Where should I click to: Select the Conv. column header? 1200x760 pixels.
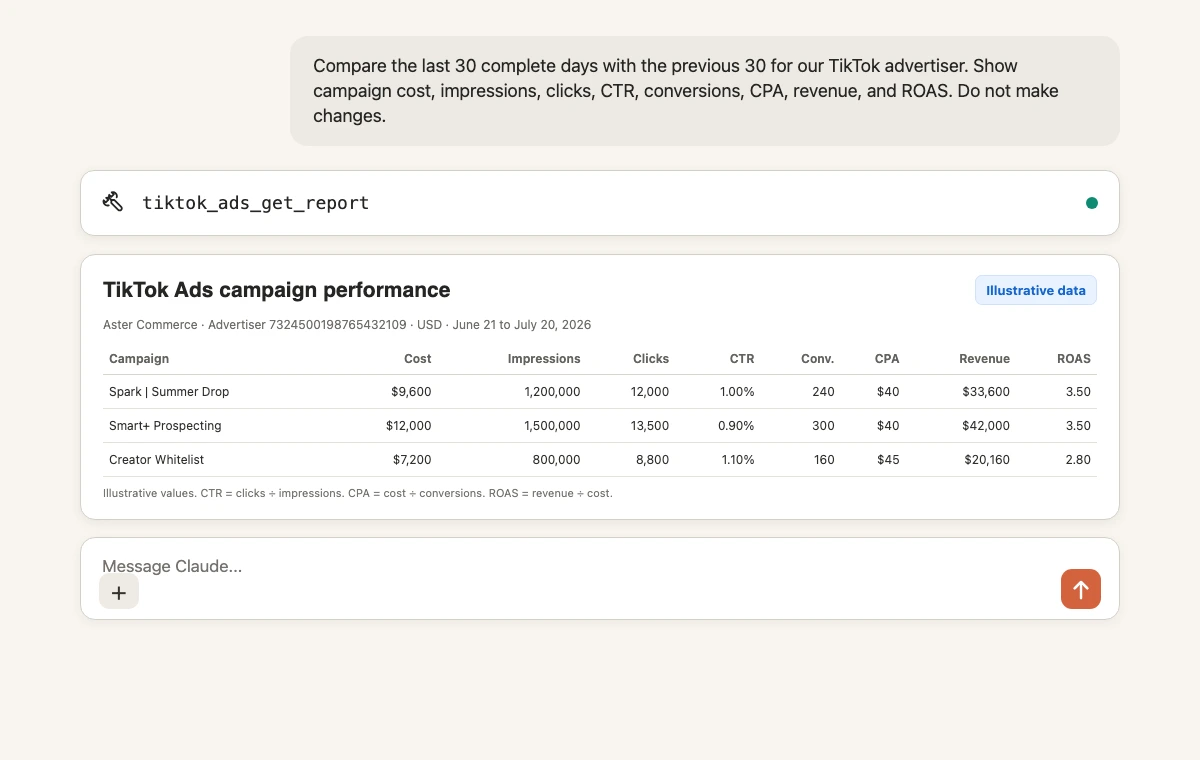(x=818, y=358)
